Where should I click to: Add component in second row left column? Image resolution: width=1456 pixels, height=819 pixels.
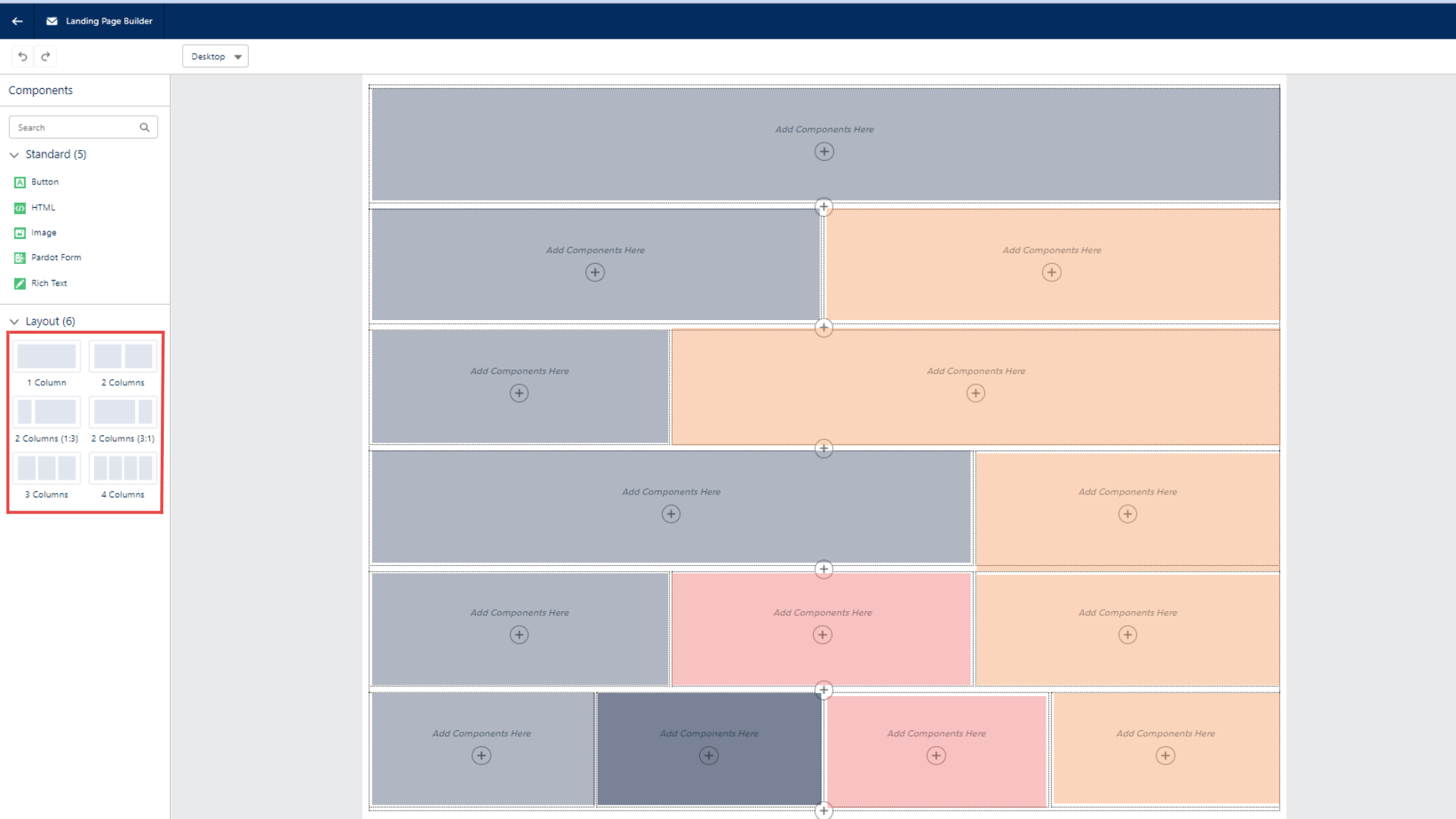click(595, 272)
